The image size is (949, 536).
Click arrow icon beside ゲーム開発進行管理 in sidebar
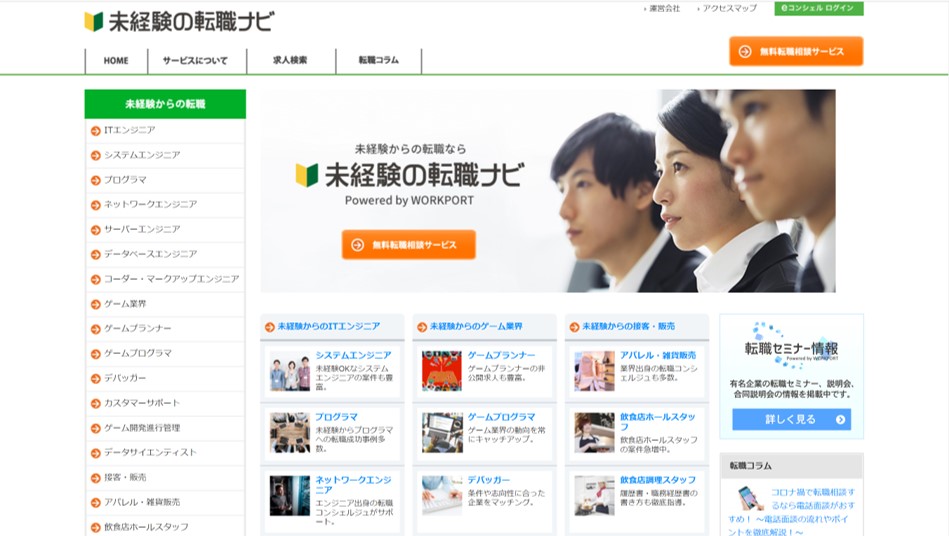tap(96, 428)
